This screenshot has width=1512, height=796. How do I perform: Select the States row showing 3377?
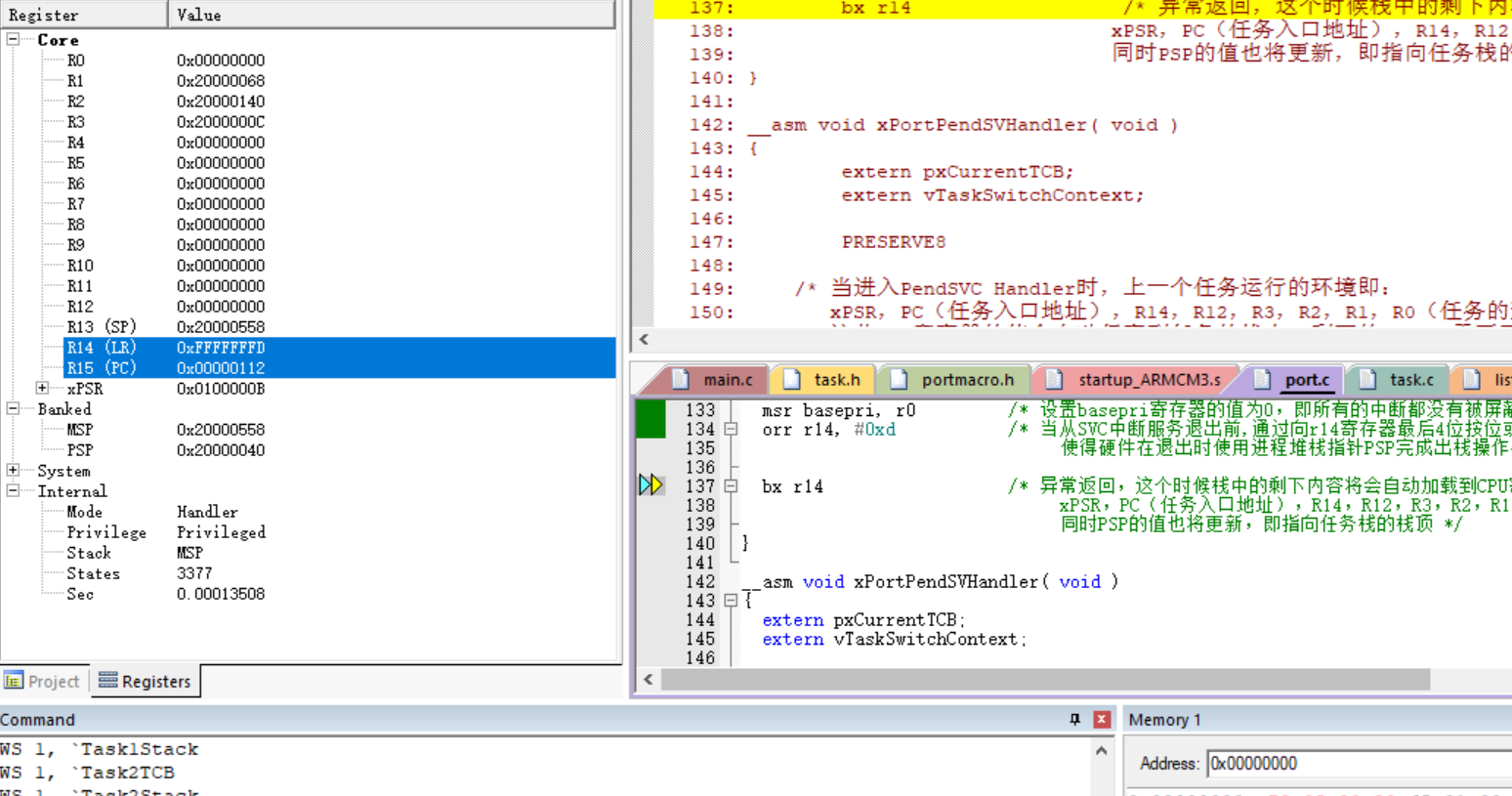[339, 573]
